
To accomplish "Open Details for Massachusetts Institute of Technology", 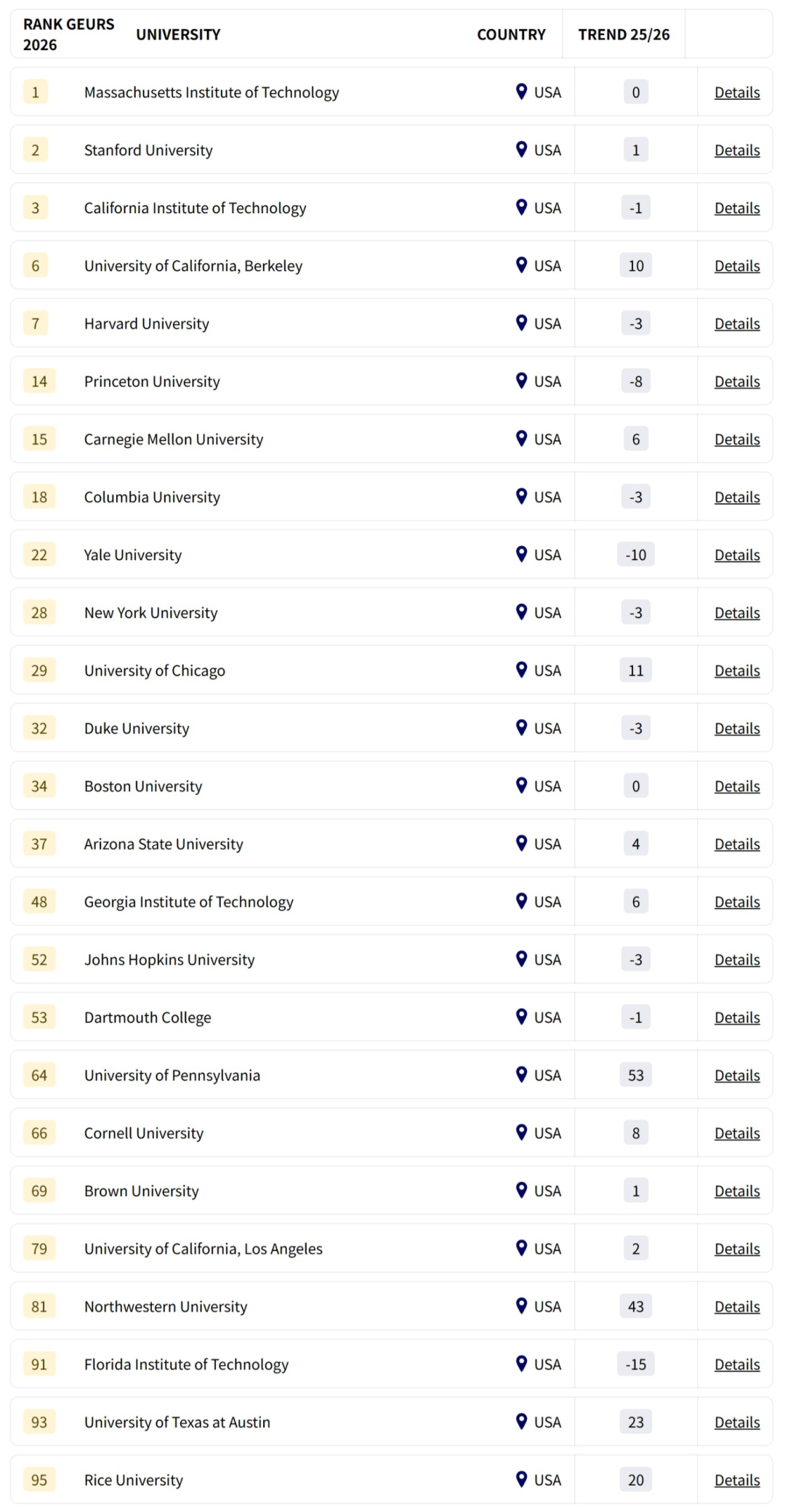I will 736,92.
